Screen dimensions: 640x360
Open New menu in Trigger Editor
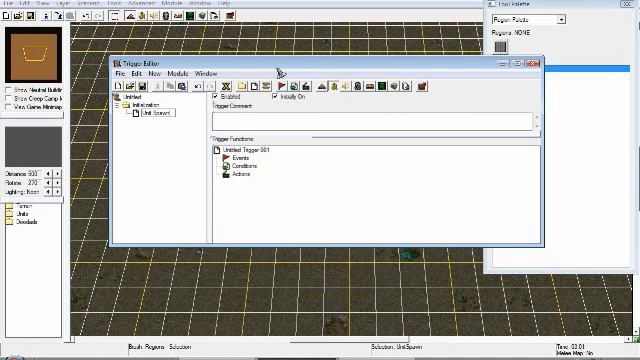(154, 74)
